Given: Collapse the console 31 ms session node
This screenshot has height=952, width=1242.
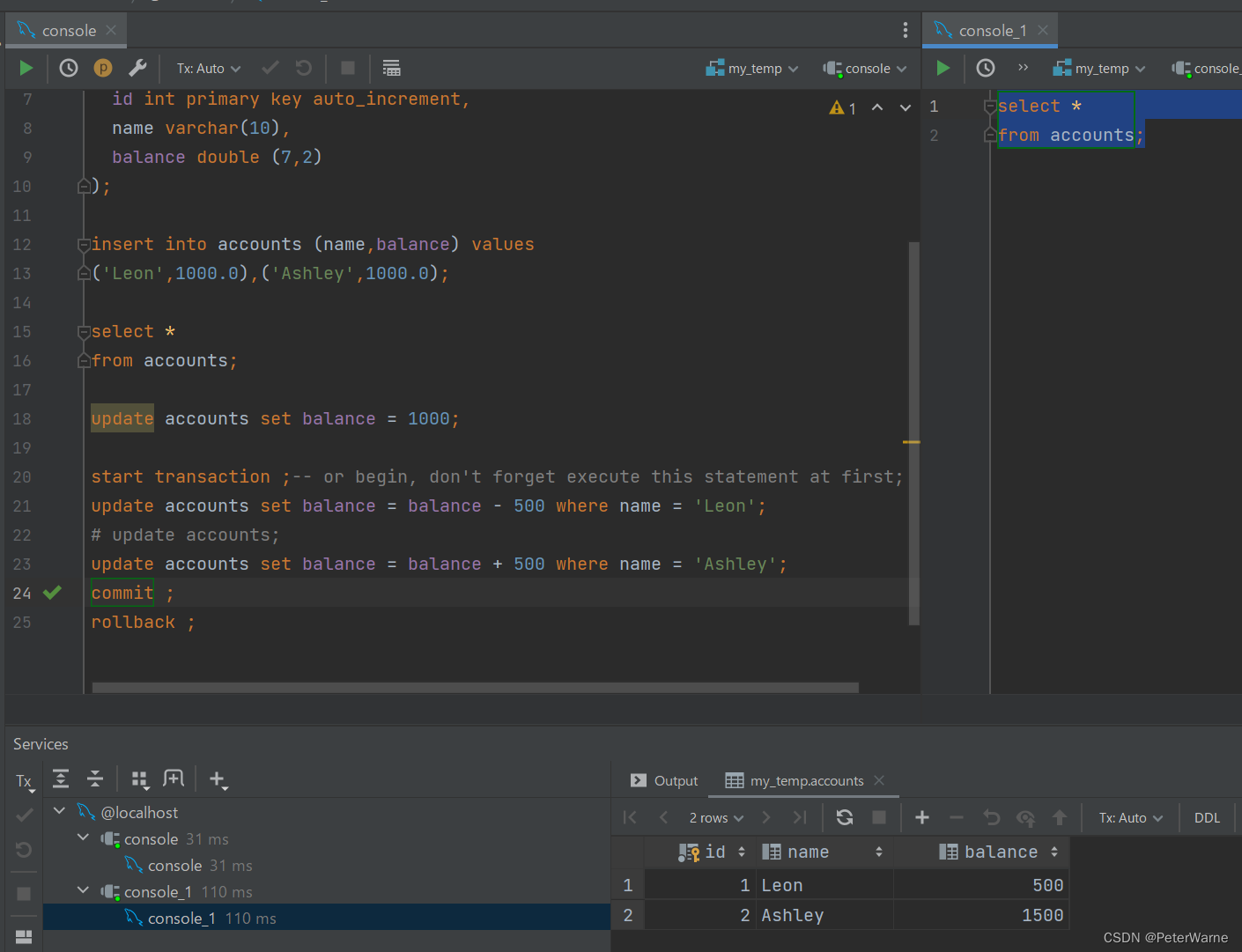Looking at the screenshot, I should 83,838.
